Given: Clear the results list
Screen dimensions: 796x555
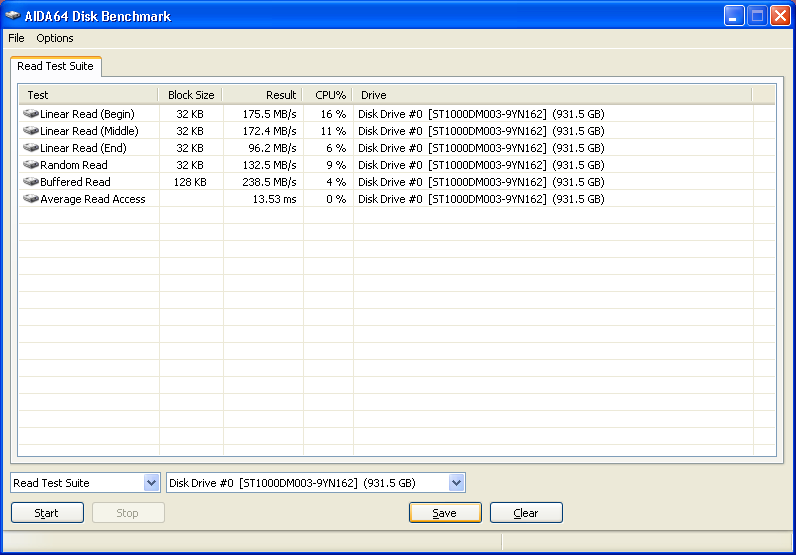Looking at the screenshot, I should pyautogui.click(x=526, y=513).
